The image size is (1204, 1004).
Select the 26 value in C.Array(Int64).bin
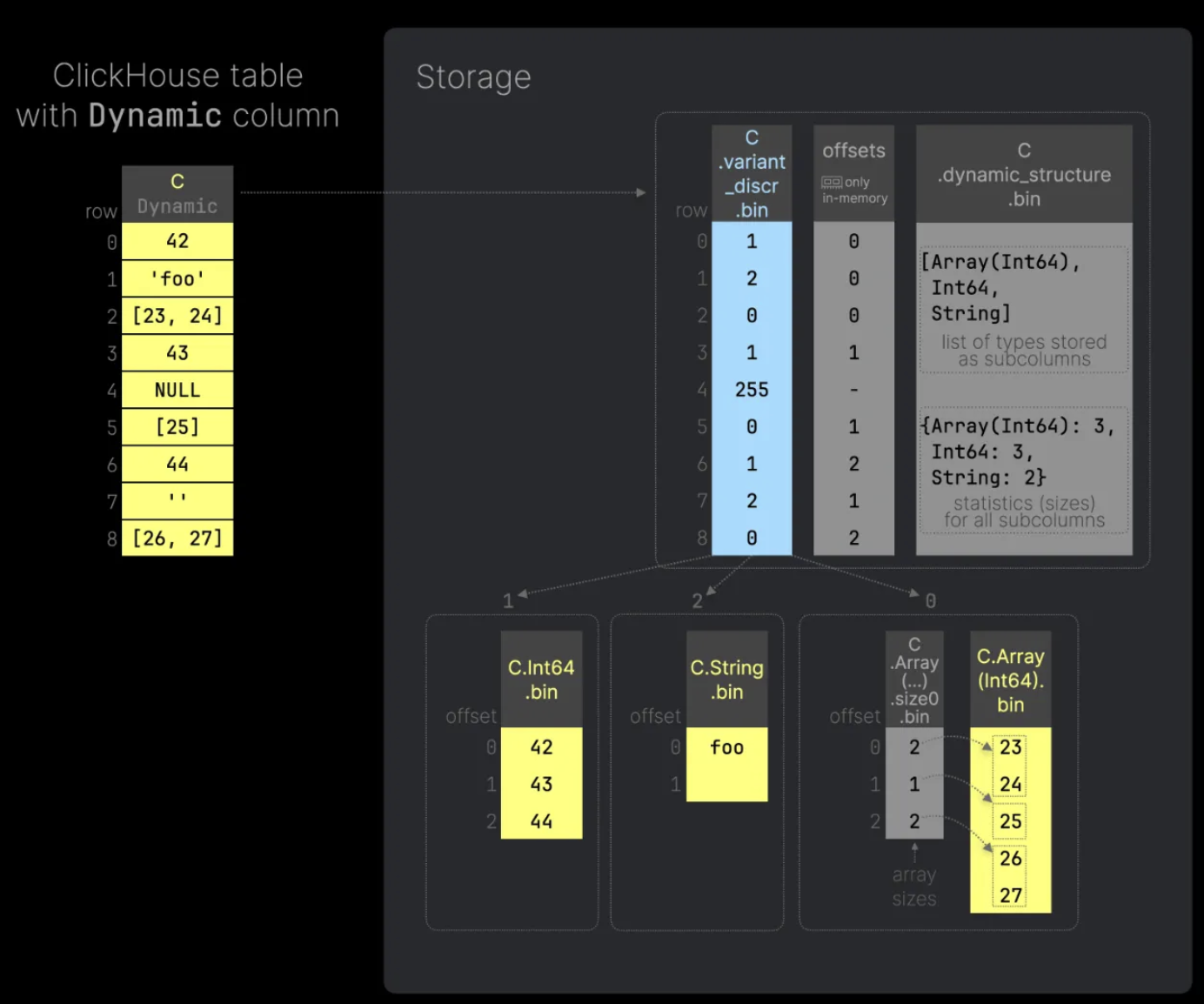click(x=1010, y=859)
